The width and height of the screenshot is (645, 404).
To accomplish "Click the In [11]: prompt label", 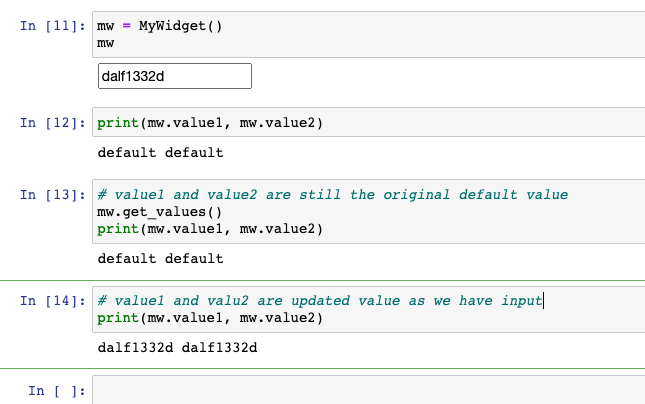I will coord(53,26).
